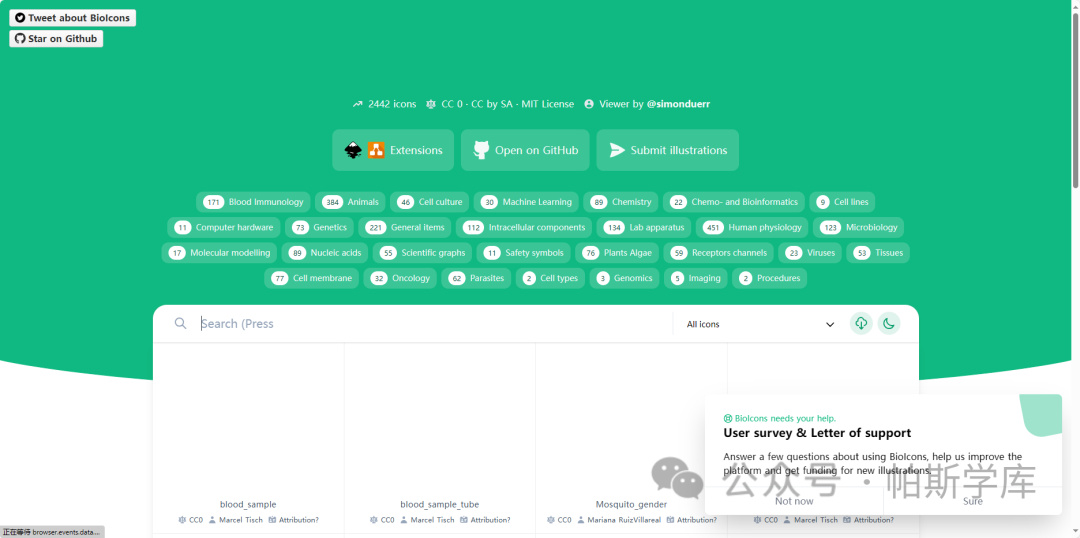Select the Genomics category
Screen dimensions: 1080x538
pyautogui.click(x=624, y=278)
